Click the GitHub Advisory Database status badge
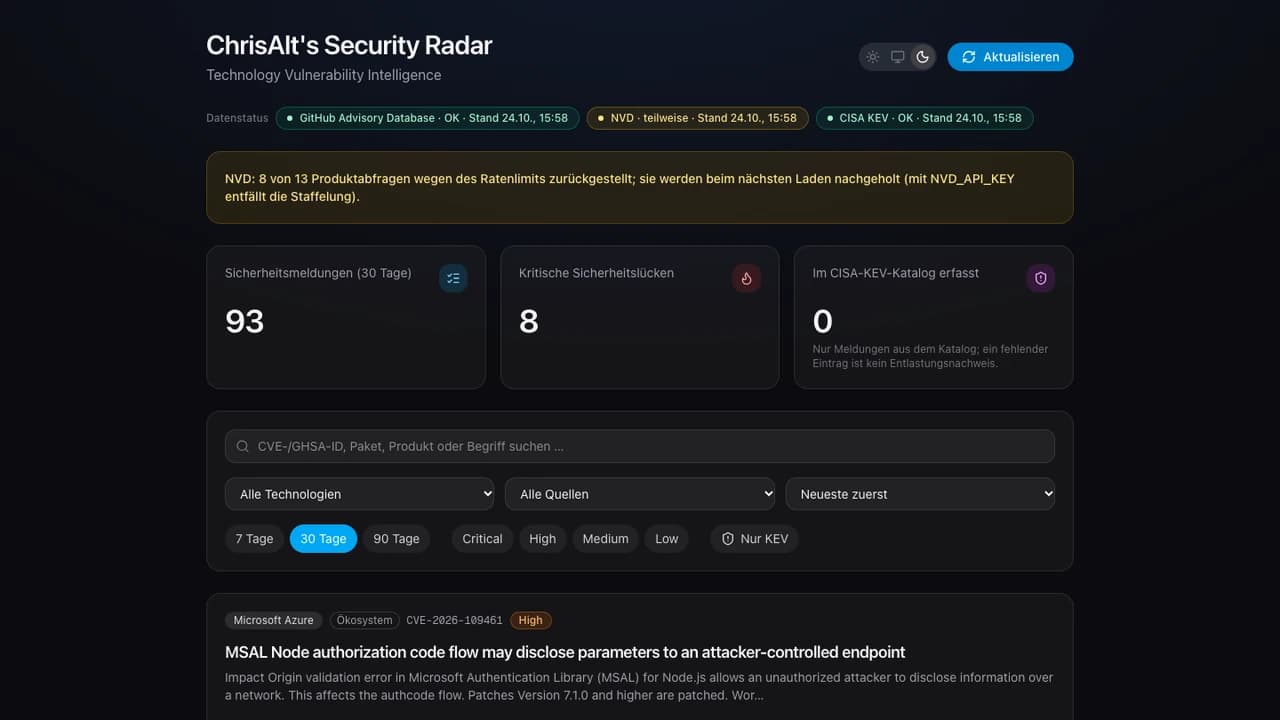This screenshot has height=720, width=1280. click(x=426, y=118)
